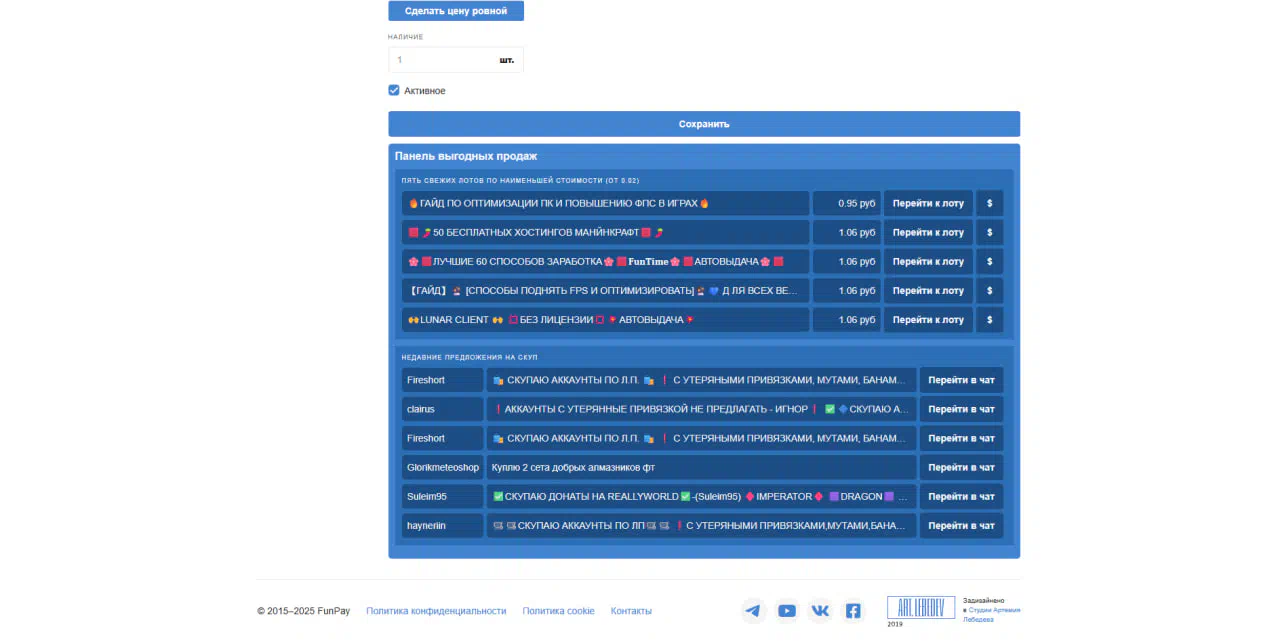Click $ button for LUNAR CLIENT lot
The height and width of the screenshot is (642, 1280).
pos(989,320)
